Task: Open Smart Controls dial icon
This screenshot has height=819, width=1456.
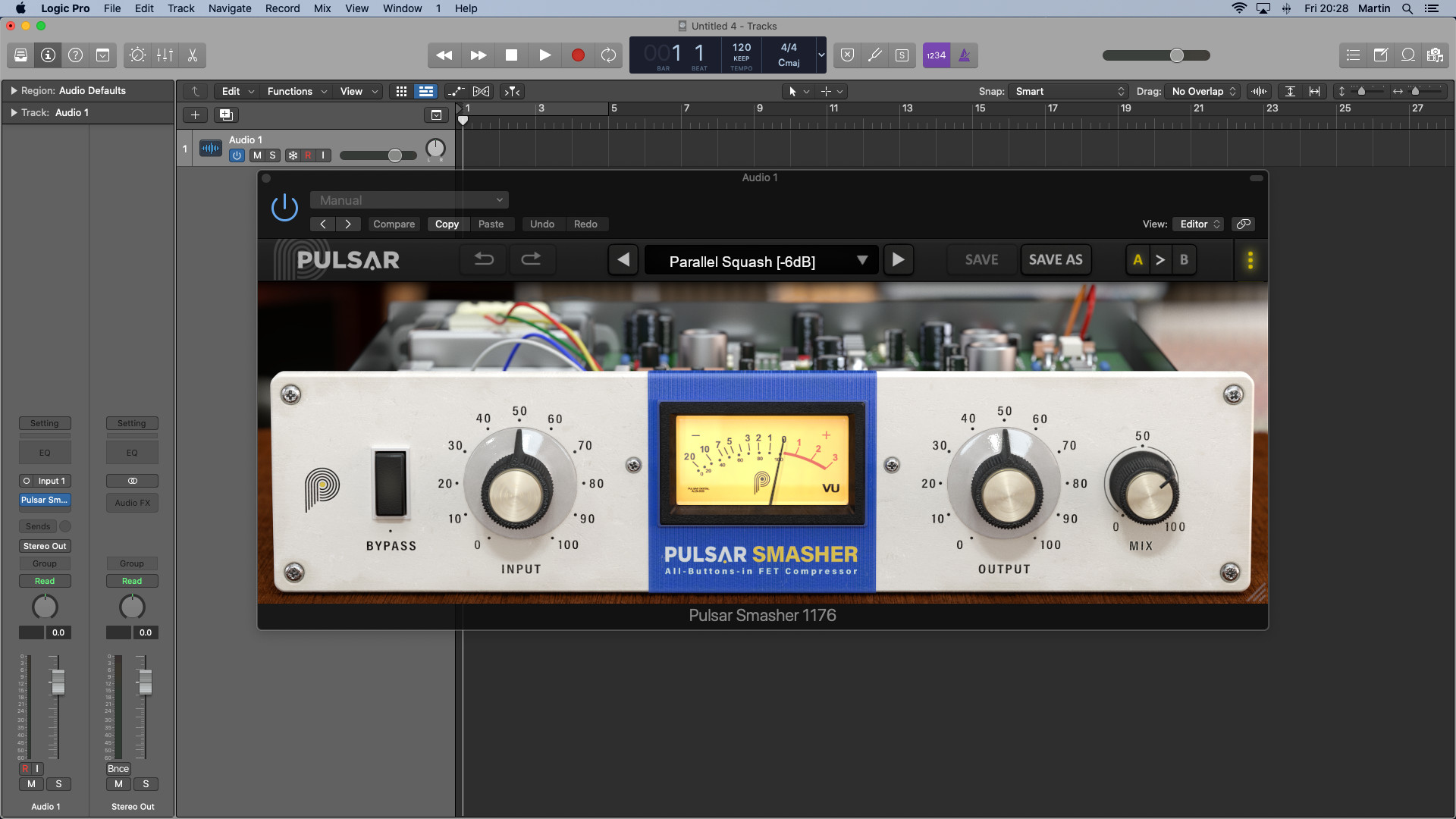Action: 137,55
